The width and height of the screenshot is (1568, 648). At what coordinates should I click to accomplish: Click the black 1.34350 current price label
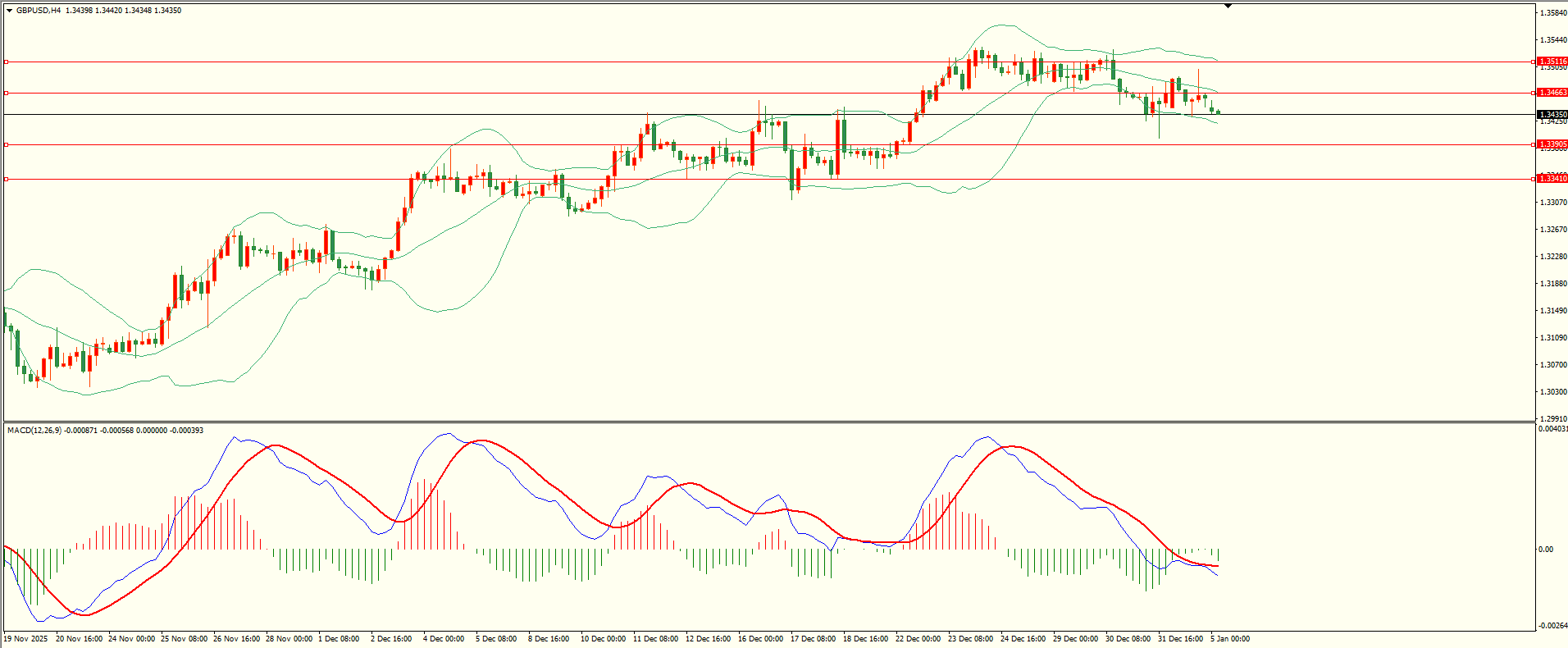1552,115
